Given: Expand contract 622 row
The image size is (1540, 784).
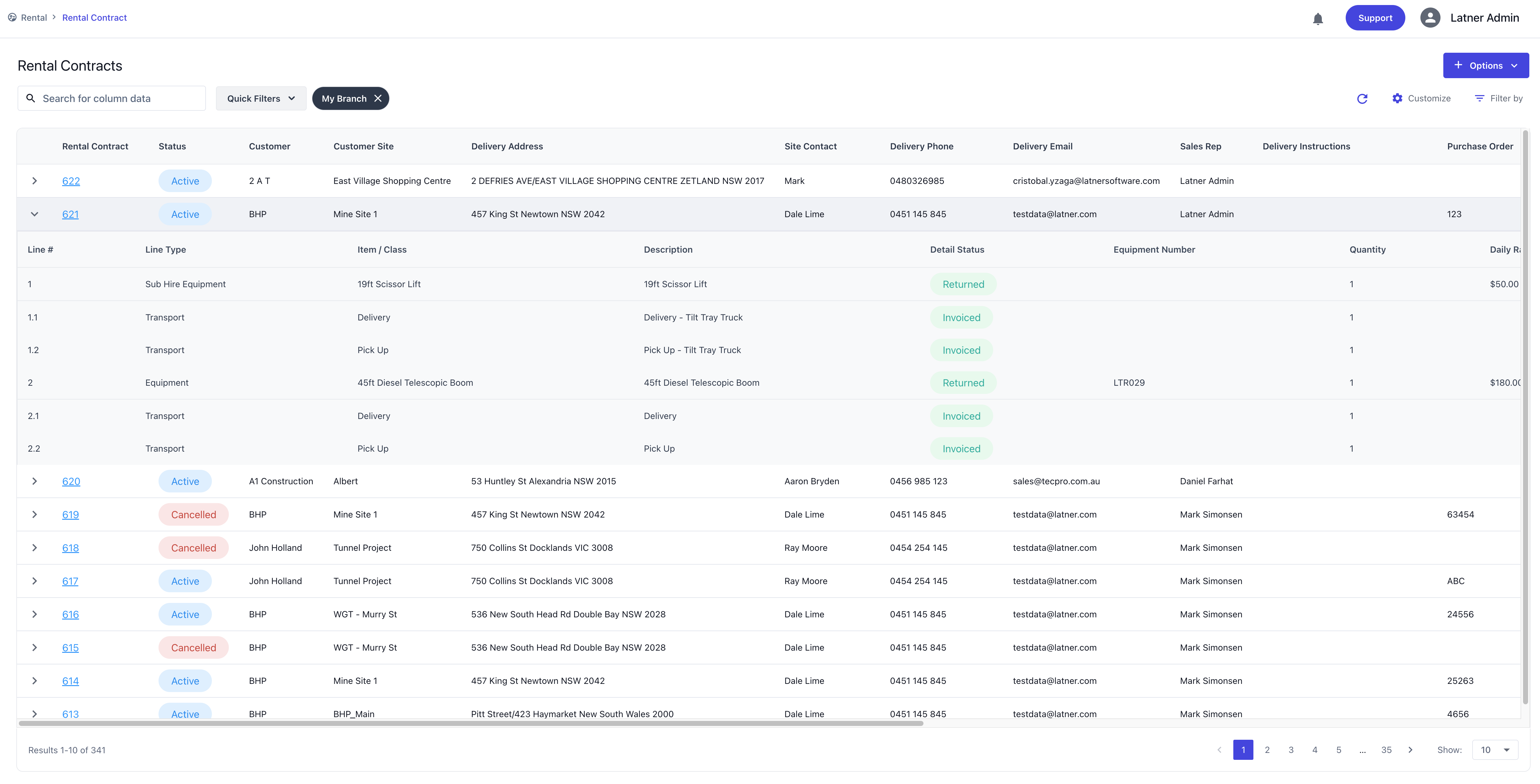Looking at the screenshot, I should [35, 181].
